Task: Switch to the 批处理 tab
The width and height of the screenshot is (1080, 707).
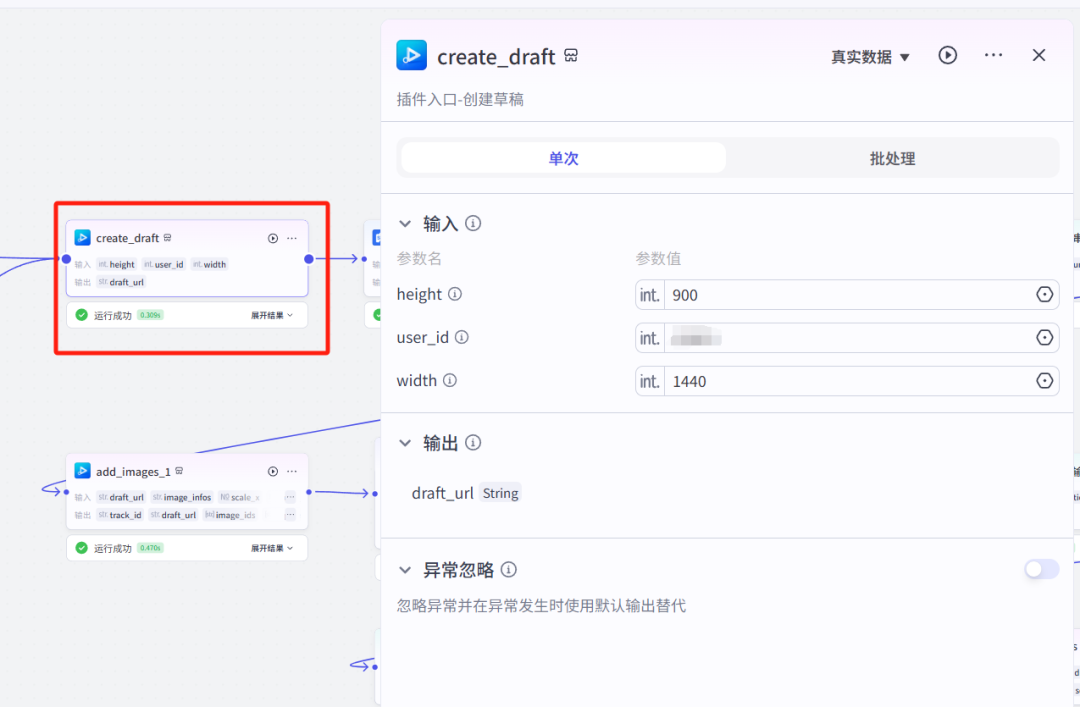Action: click(x=891, y=157)
